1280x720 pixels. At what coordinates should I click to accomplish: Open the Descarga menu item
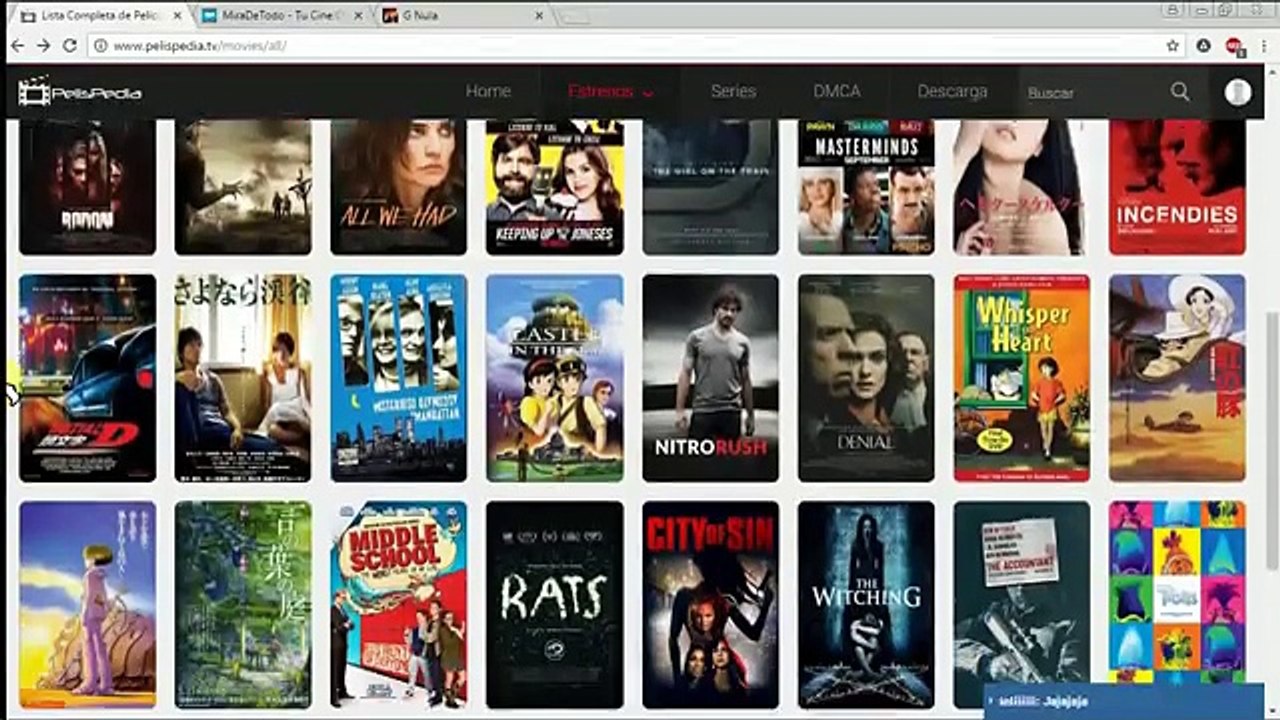point(952,91)
